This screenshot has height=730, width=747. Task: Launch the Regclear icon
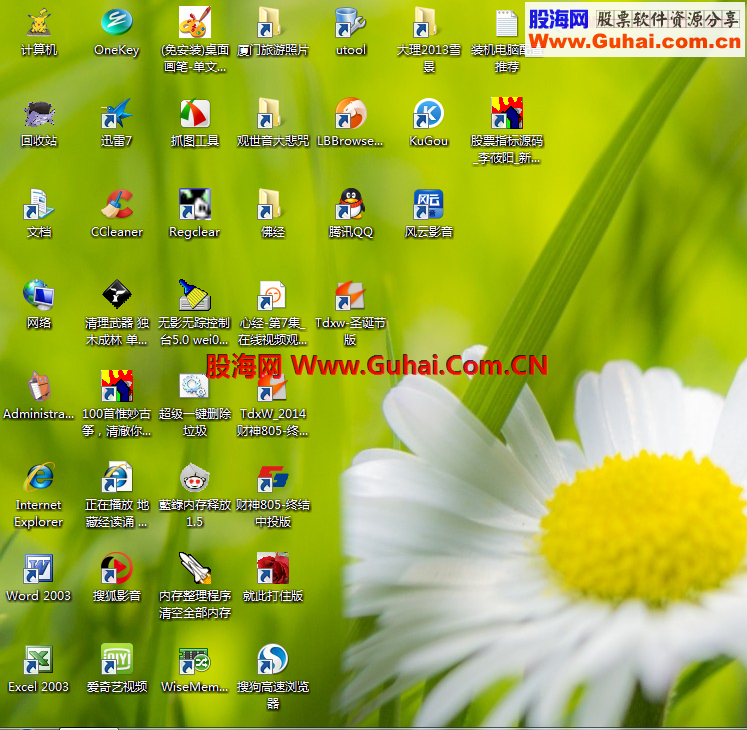click(x=195, y=204)
